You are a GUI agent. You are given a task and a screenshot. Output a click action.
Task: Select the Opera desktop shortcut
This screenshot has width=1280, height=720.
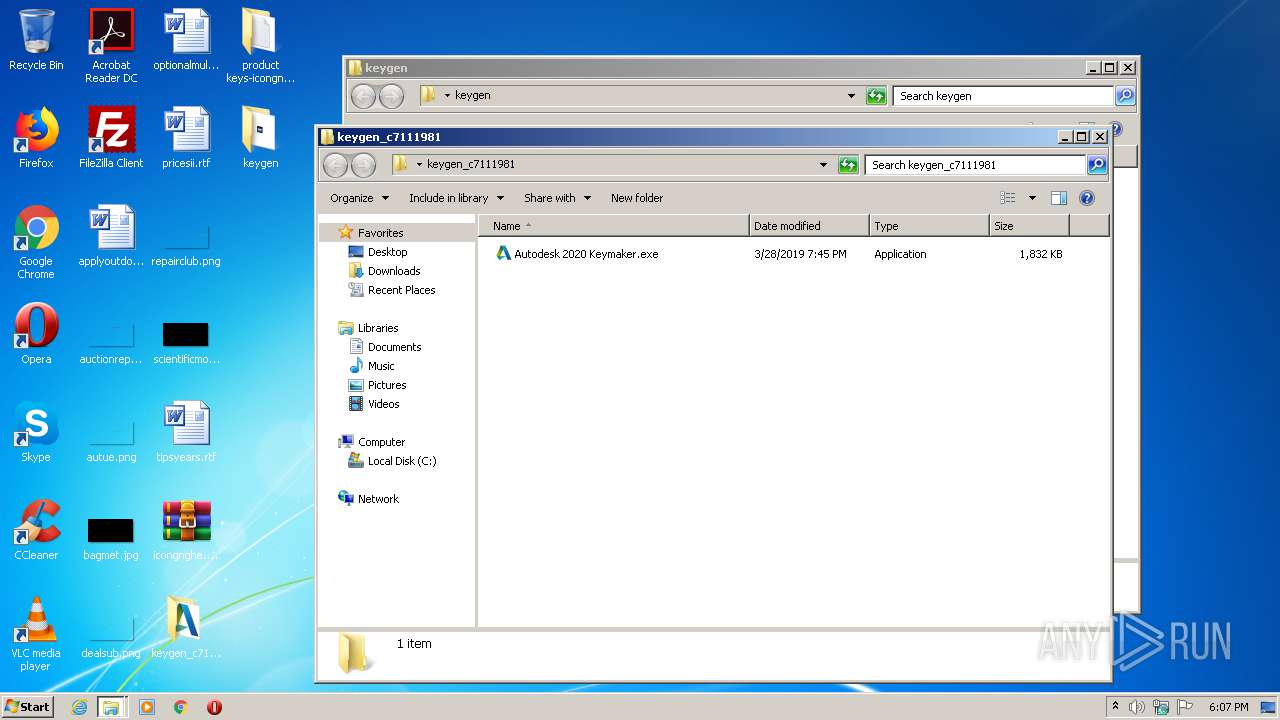(36, 334)
